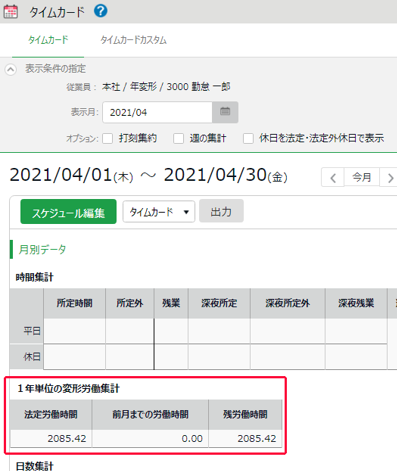Go to previous month with left arrow
The height and width of the screenshot is (471, 397).
point(333,178)
